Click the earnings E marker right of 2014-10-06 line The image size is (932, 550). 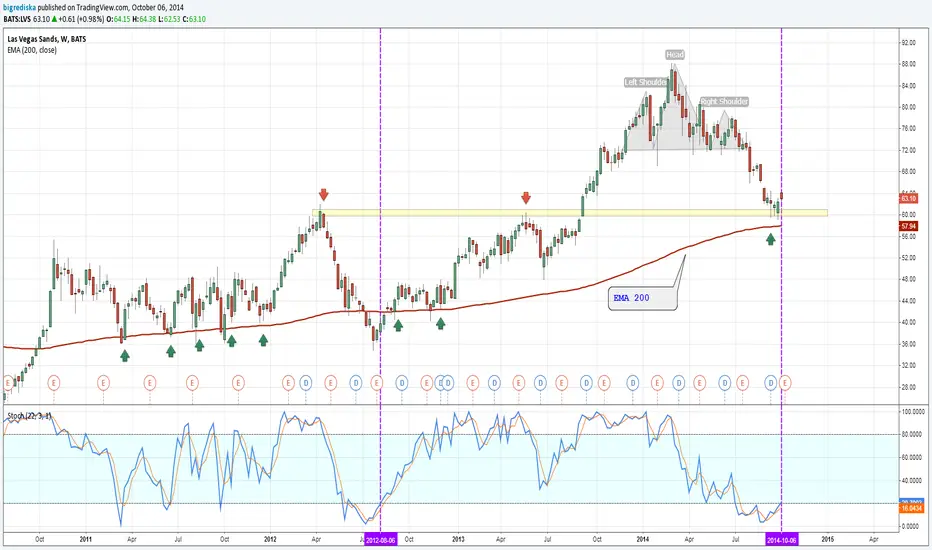click(785, 383)
